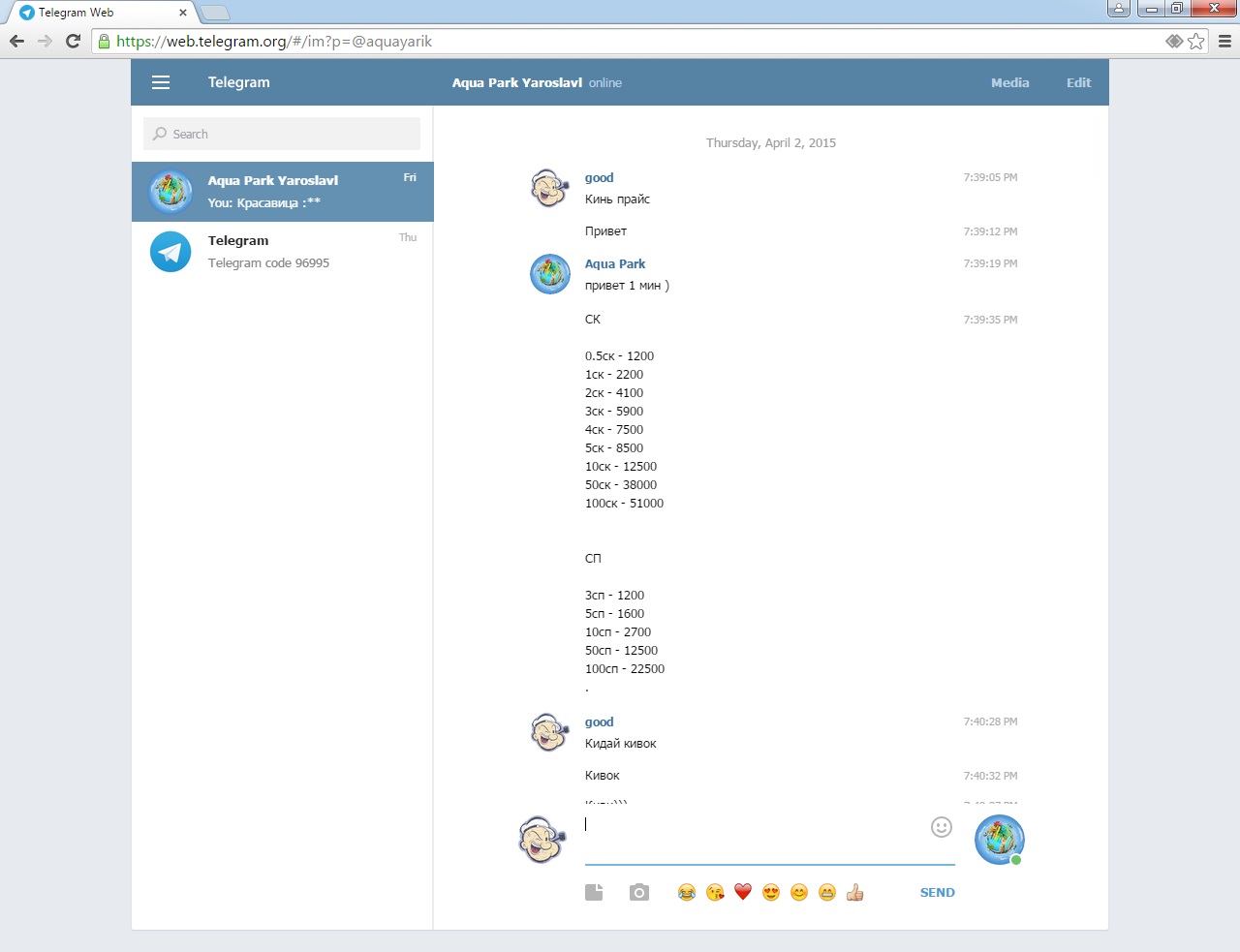Open the Telegram service chat

[282, 252]
